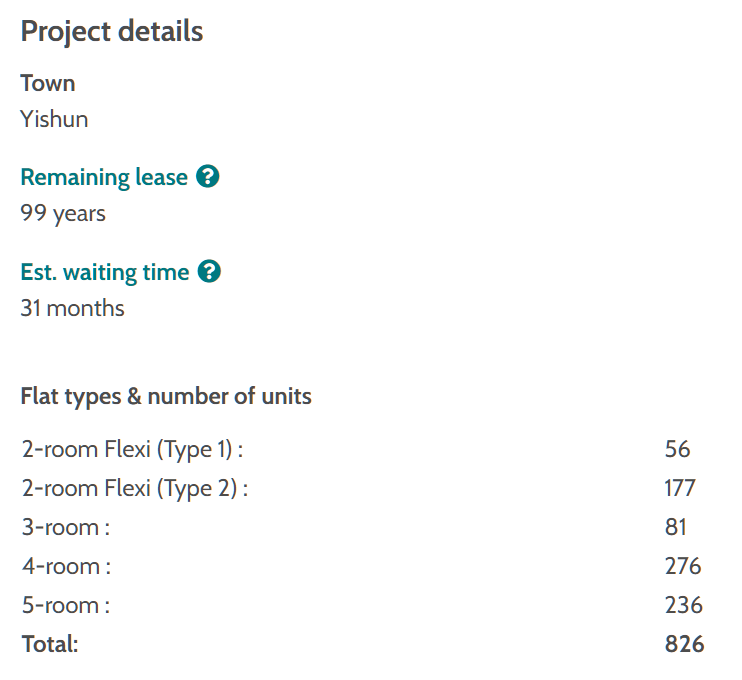Click the 56 units count
The width and height of the screenshot is (742, 680).
click(677, 450)
